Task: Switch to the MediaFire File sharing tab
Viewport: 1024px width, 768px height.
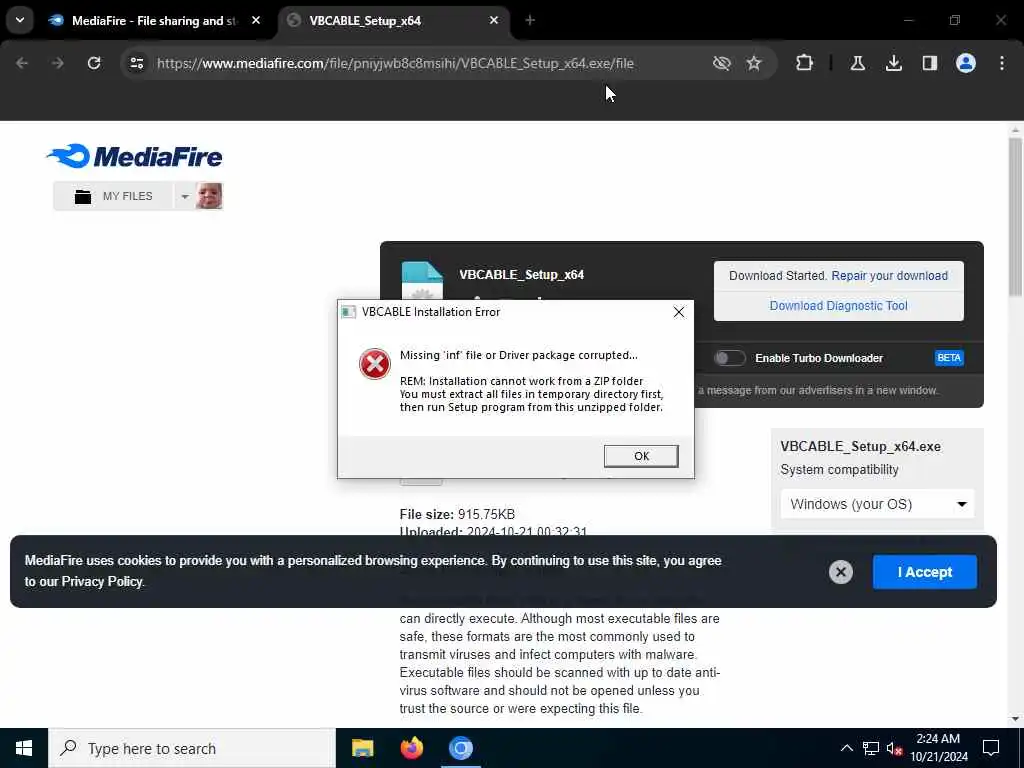Action: click(x=154, y=21)
